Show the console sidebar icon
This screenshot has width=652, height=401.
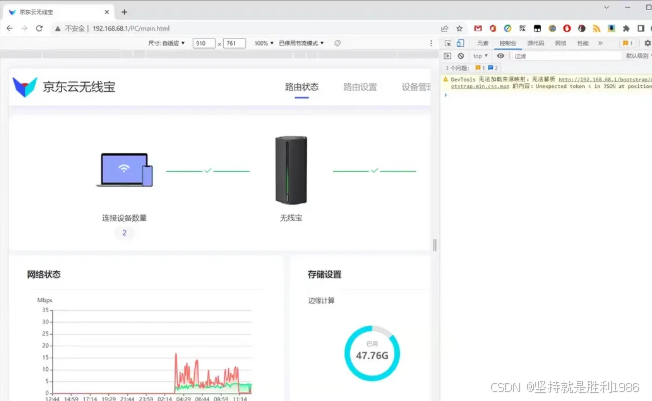[447, 56]
